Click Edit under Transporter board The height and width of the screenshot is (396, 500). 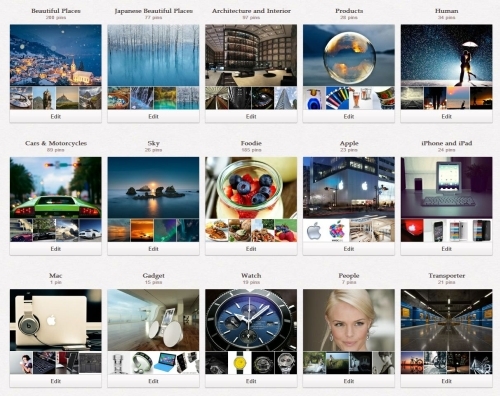click(x=446, y=381)
